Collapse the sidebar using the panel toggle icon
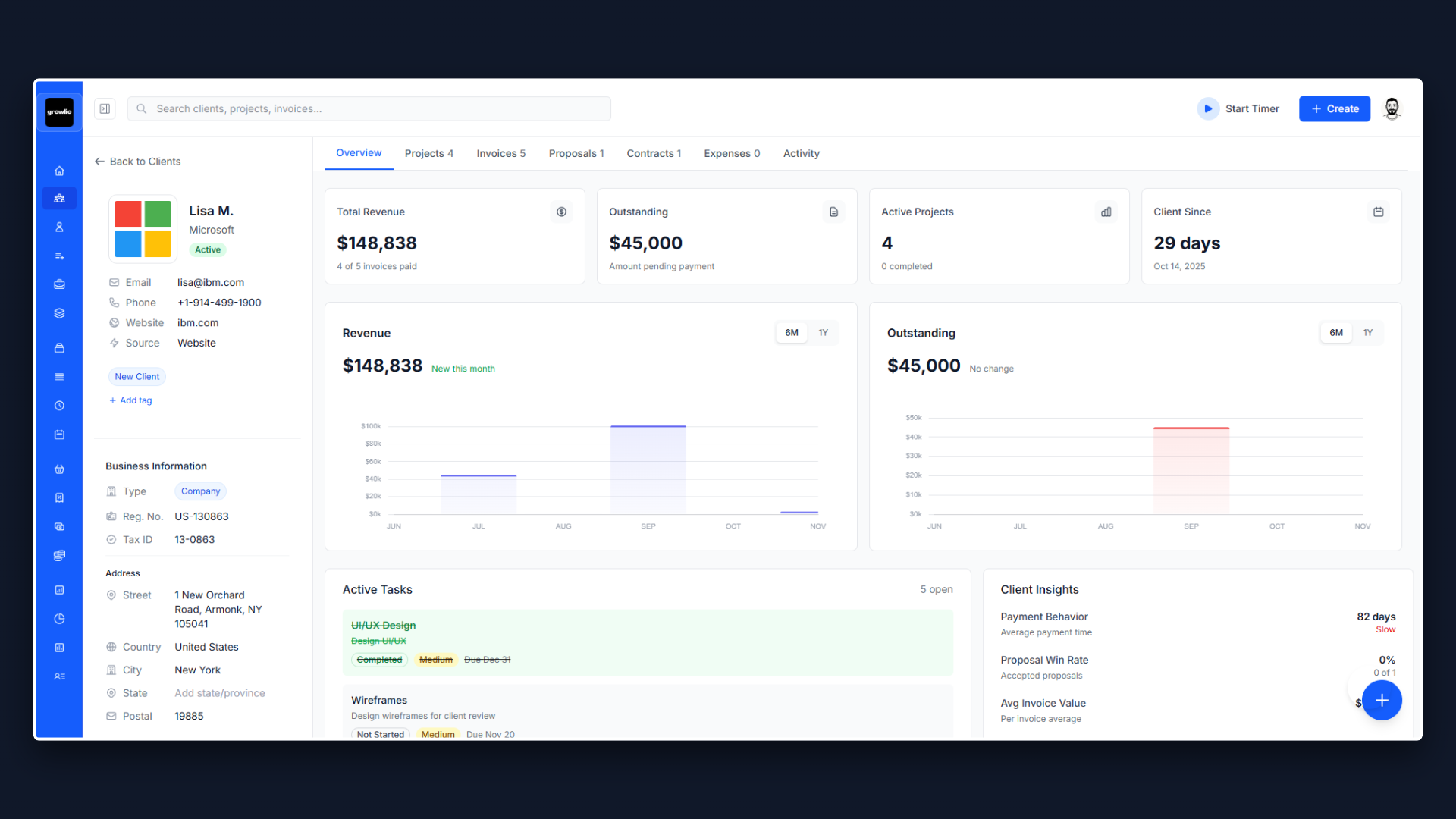1456x819 pixels. tap(105, 108)
